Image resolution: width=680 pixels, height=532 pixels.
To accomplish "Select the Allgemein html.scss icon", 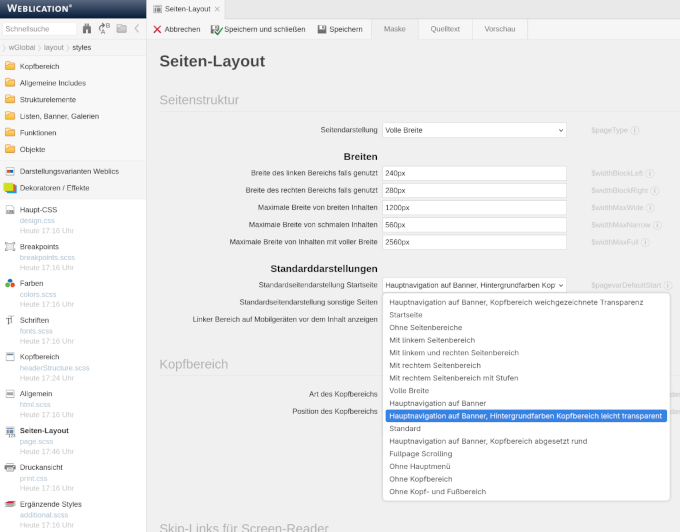I will [x=10, y=394].
